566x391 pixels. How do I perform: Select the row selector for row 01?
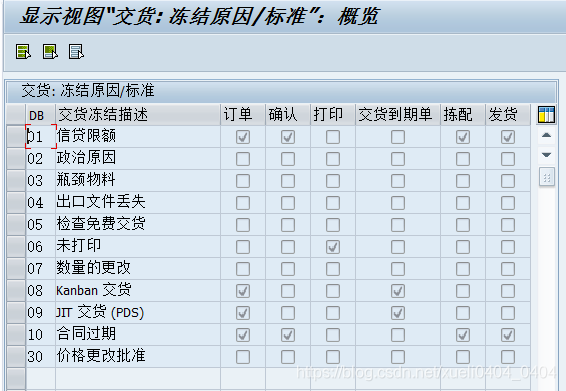[16, 136]
